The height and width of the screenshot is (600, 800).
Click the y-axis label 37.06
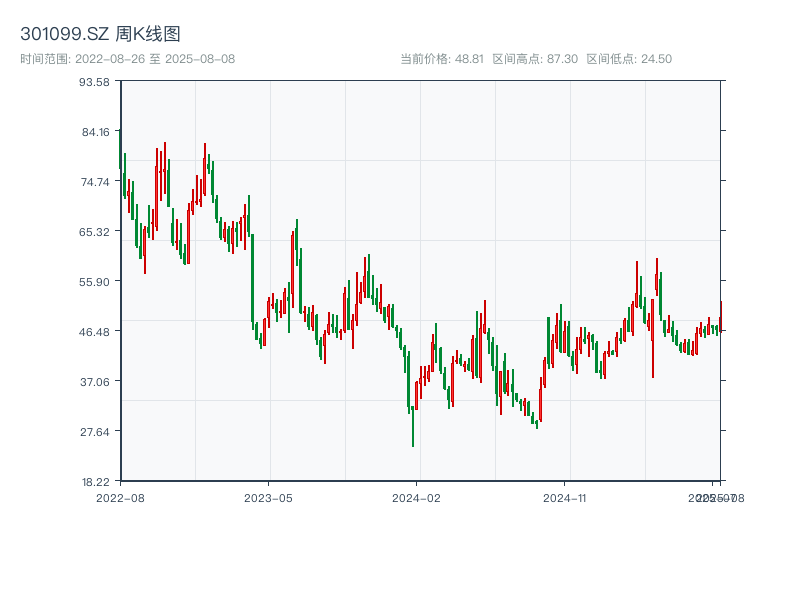[95, 382]
